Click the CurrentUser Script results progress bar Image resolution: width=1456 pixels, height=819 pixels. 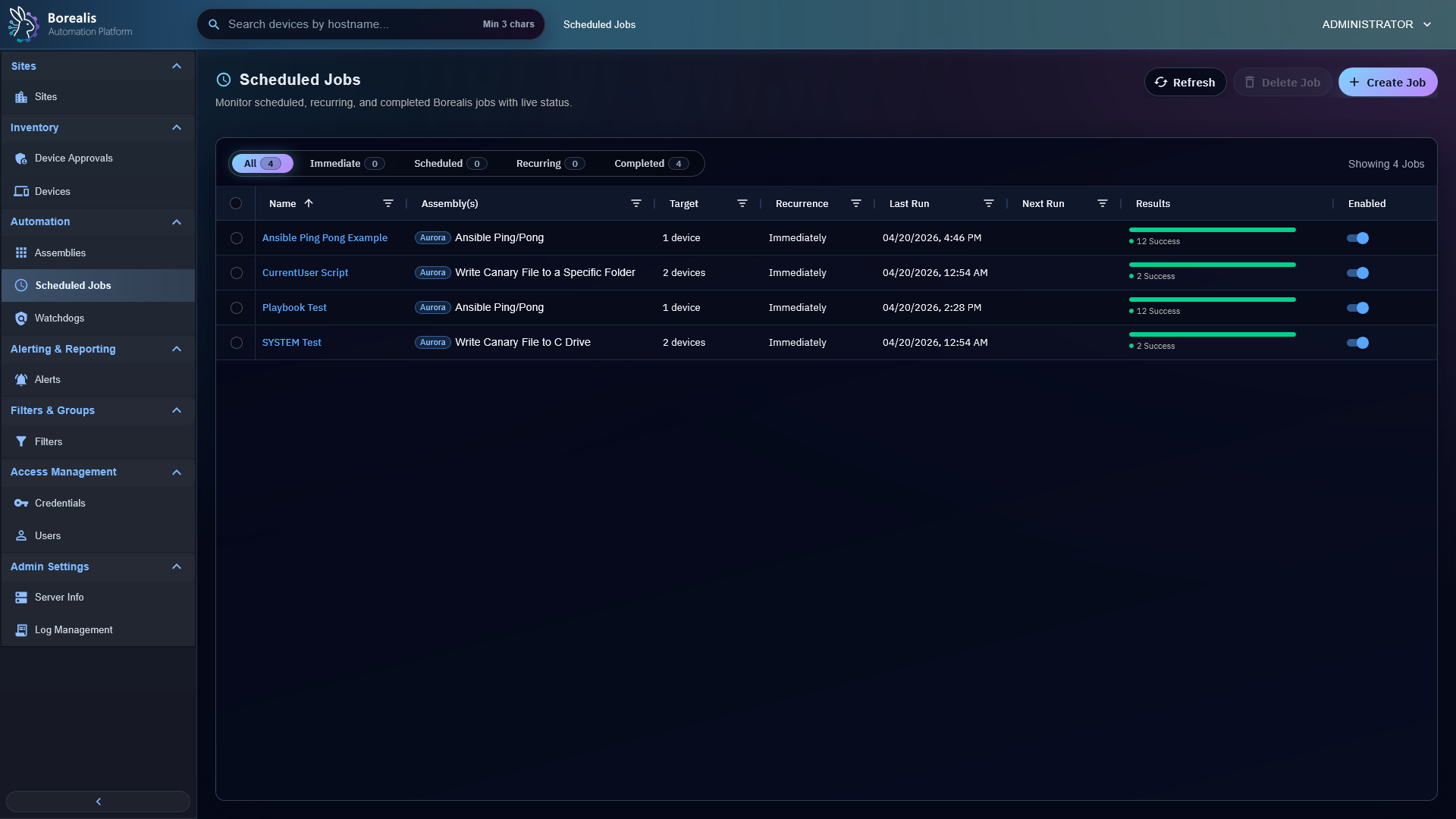[x=1212, y=265]
